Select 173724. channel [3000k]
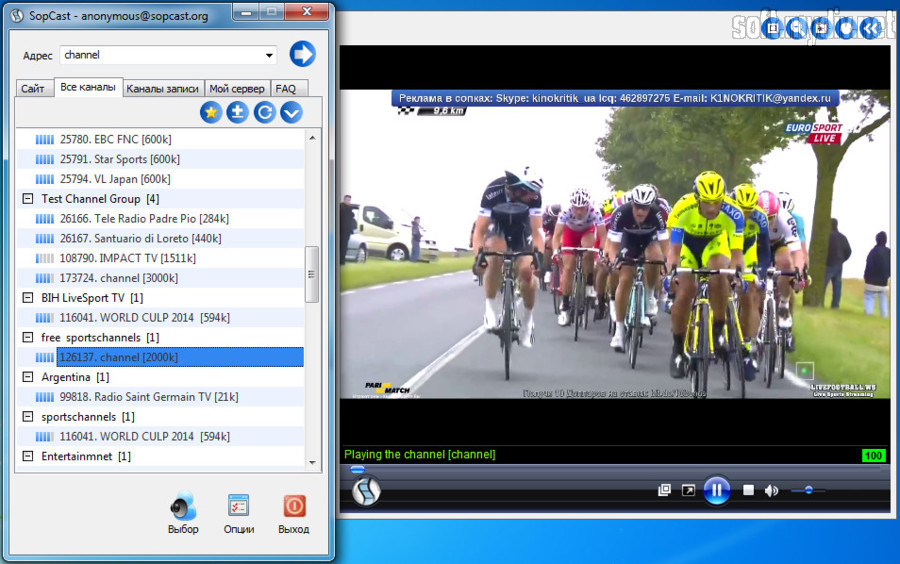The height and width of the screenshot is (564, 900). [x=161, y=278]
